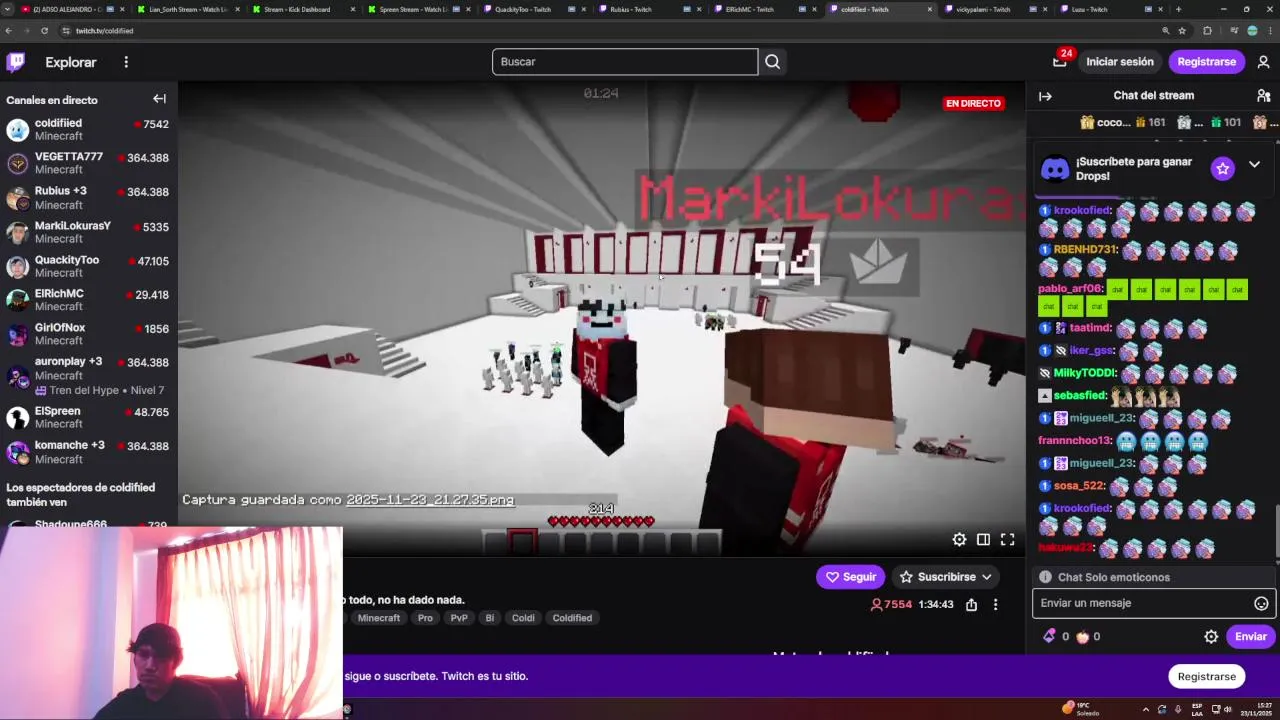This screenshot has height=720, width=1280.
Task: Expand the Suscríbete para ganar Drops banner
Action: [x=1254, y=165]
